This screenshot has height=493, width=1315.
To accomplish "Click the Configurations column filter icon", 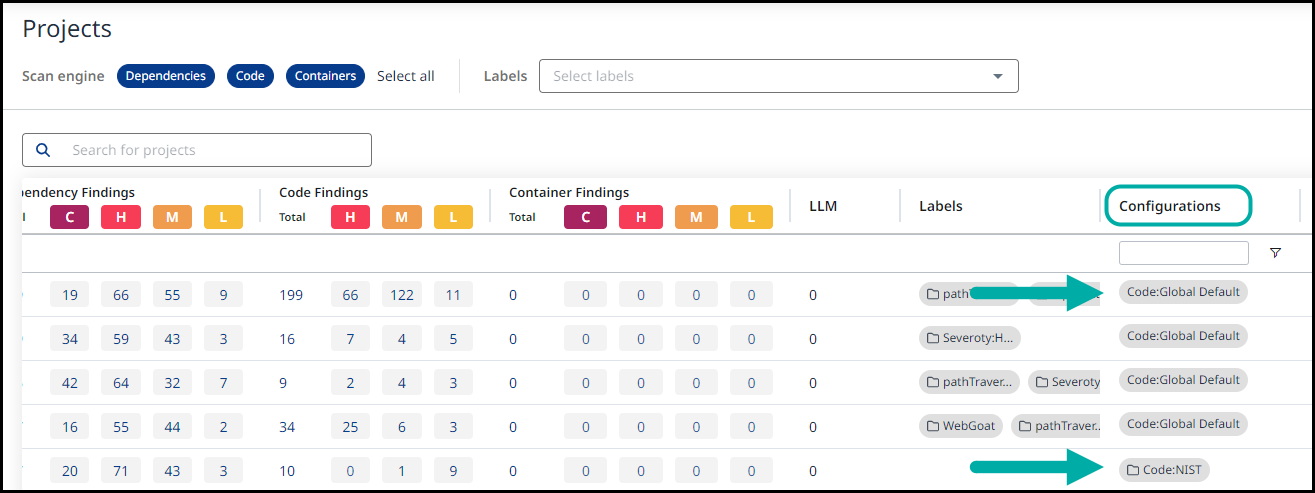I will point(1275,253).
